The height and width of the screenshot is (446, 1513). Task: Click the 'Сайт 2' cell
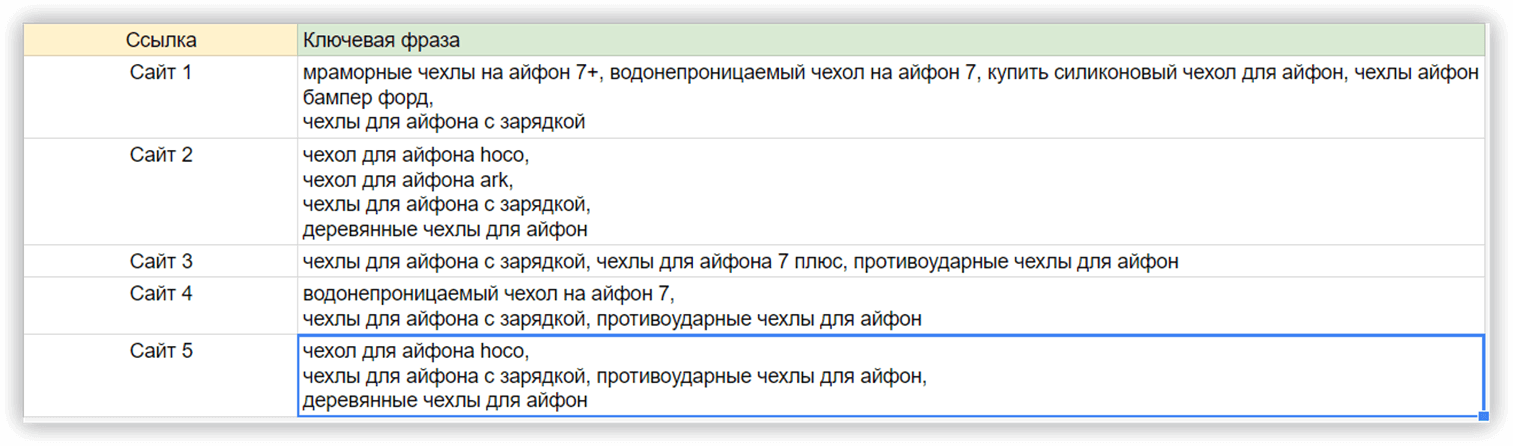(x=161, y=192)
